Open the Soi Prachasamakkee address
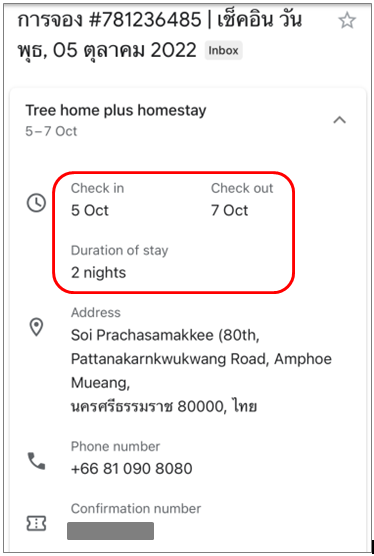This screenshot has height=556, width=374. 201,371
